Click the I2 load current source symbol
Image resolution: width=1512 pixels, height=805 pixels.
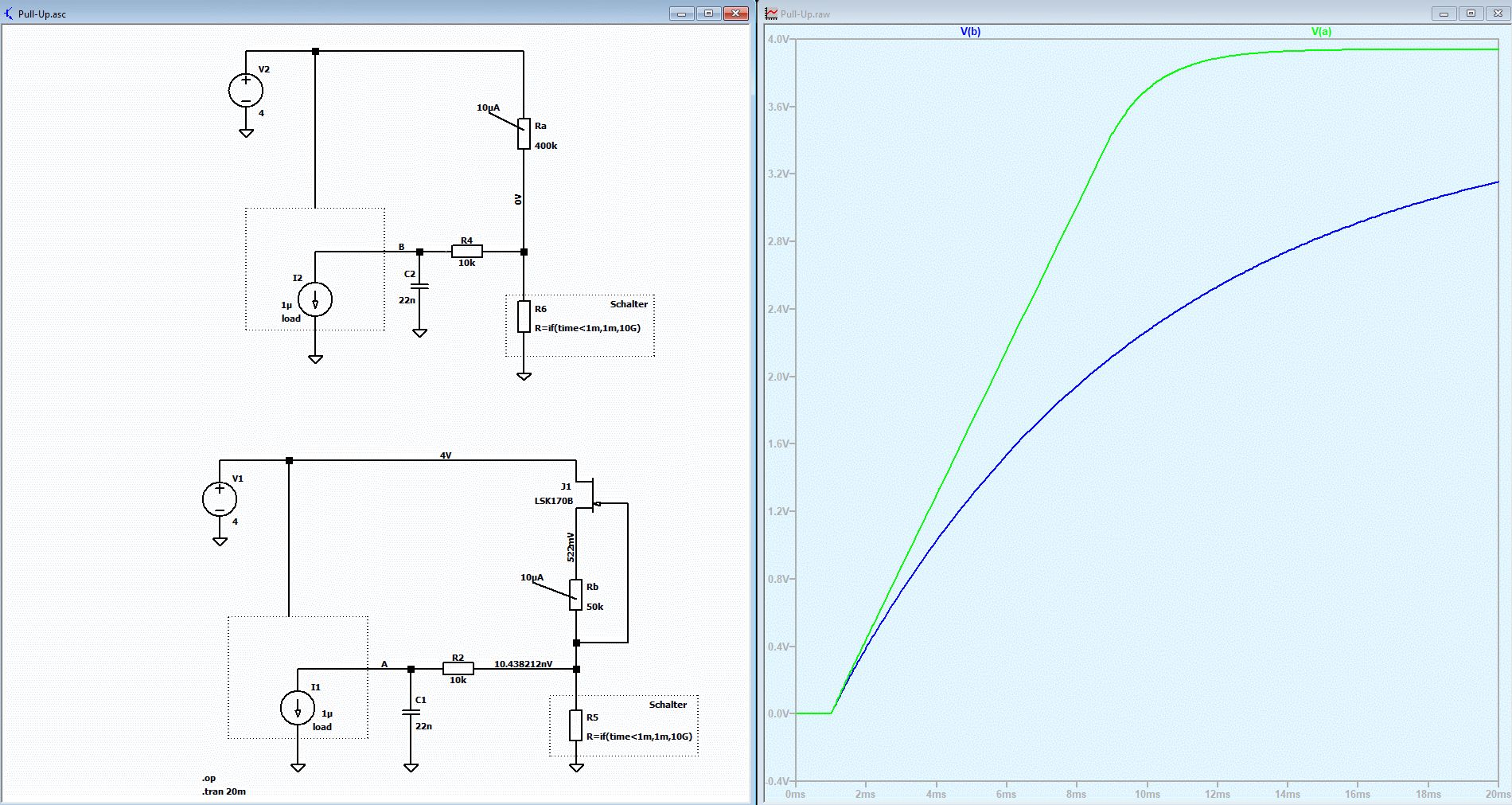click(x=315, y=300)
